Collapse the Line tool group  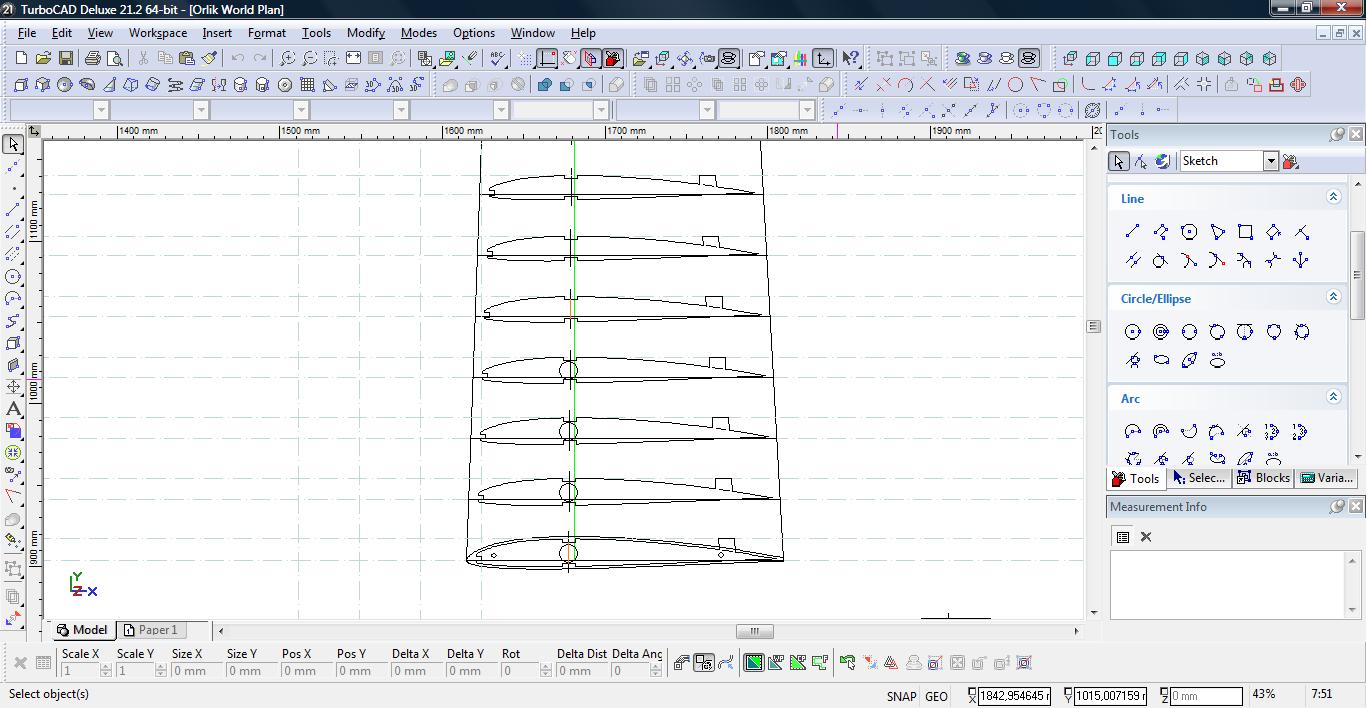point(1332,198)
